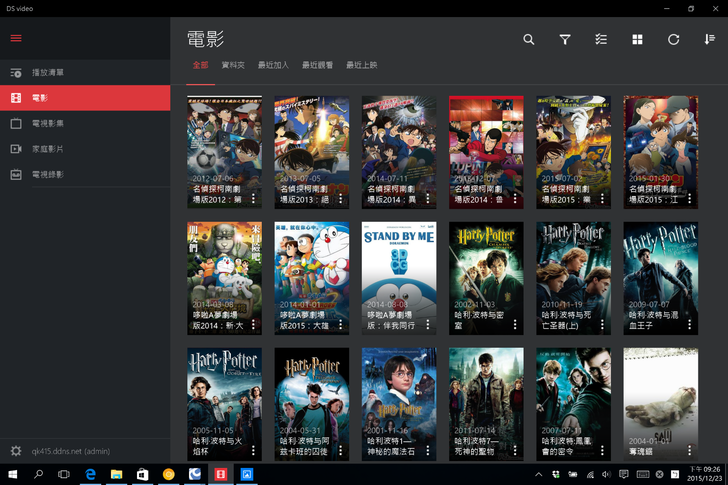
Task: Expand options menu for 名偵探柯南劇場版2012
Action: coord(253,198)
